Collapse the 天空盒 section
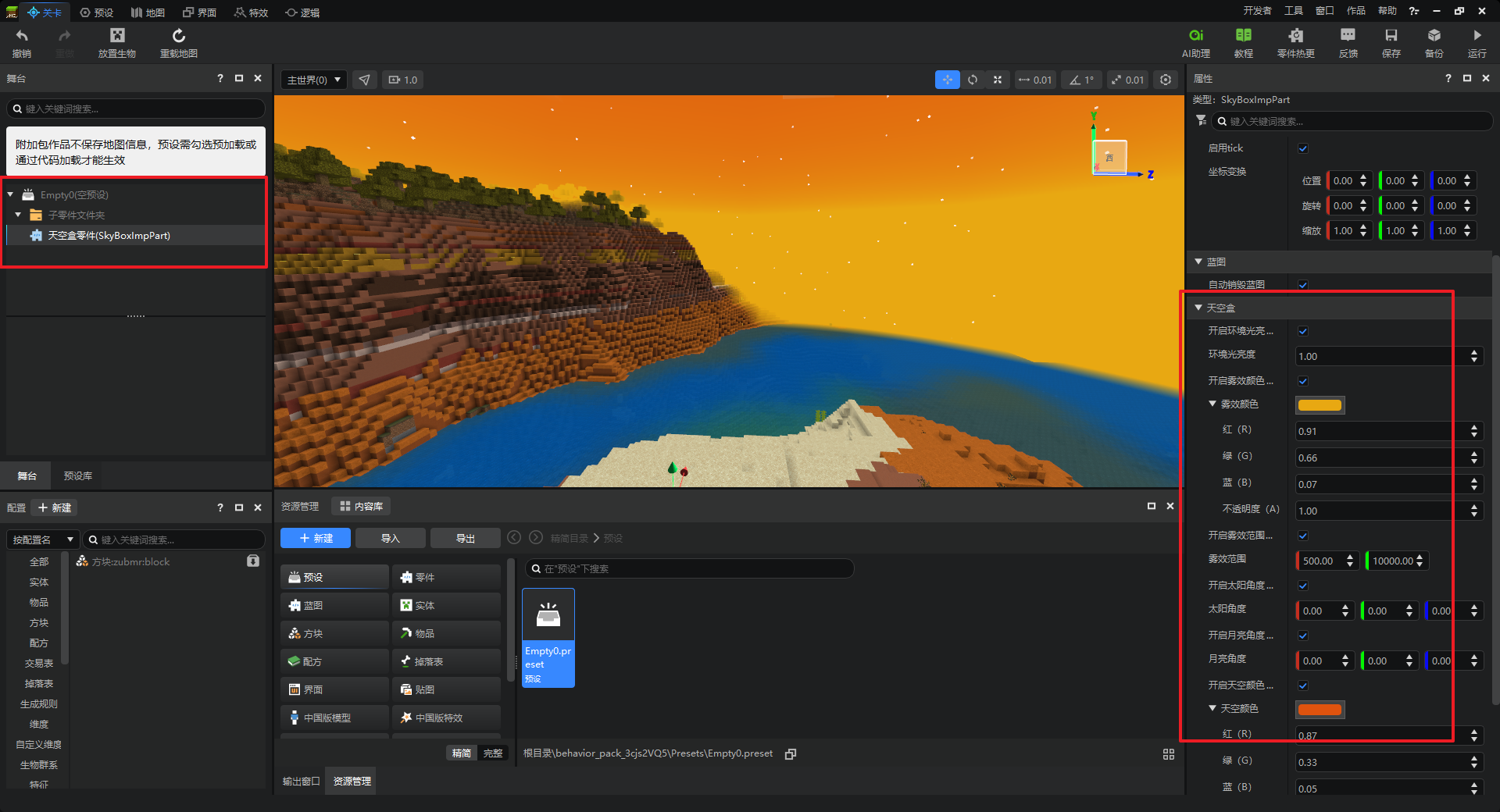Image resolution: width=1500 pixels, height=812 pixels. coord(1198,308)
